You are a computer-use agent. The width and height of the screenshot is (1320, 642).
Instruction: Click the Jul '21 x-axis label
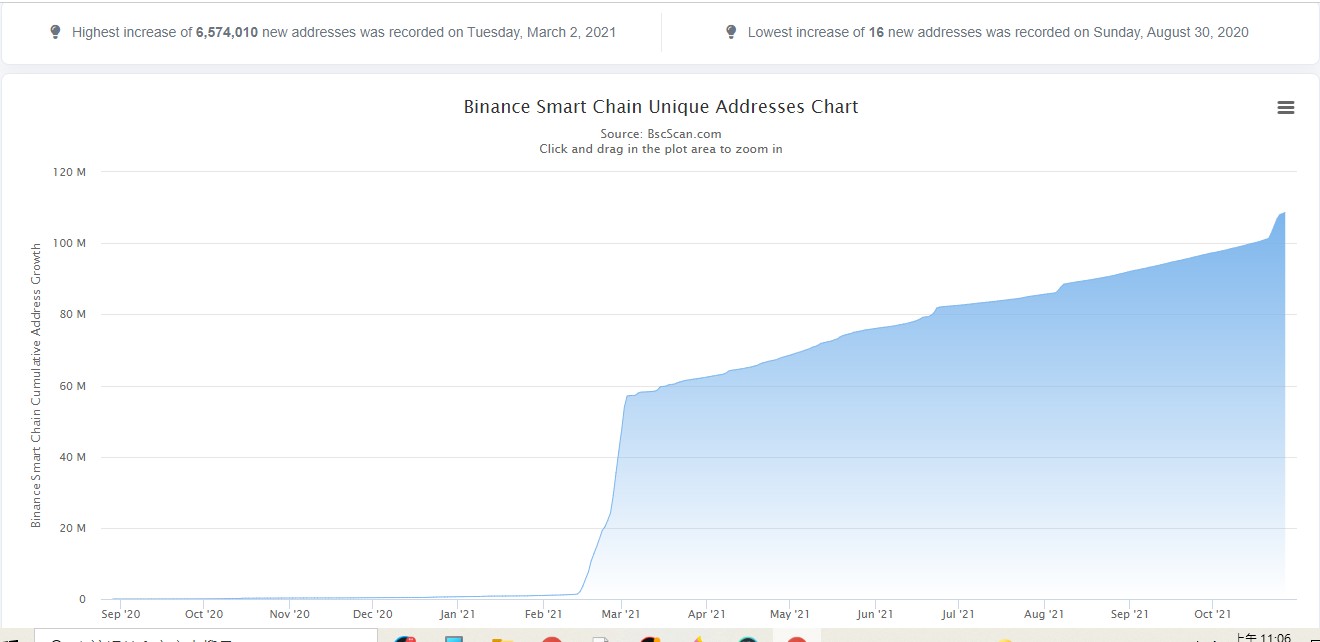click(x=958, y=615)
